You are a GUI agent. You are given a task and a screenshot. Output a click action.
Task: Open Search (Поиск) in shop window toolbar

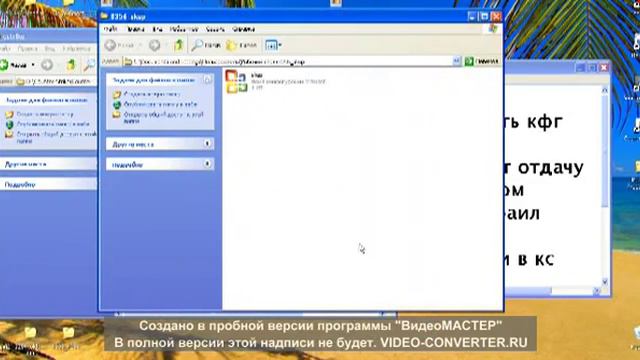pos(207,45)
